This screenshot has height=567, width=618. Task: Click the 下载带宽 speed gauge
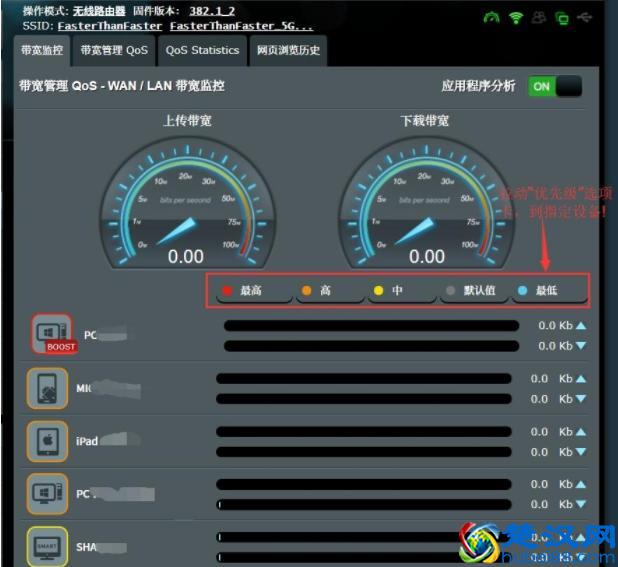[426, 203]
